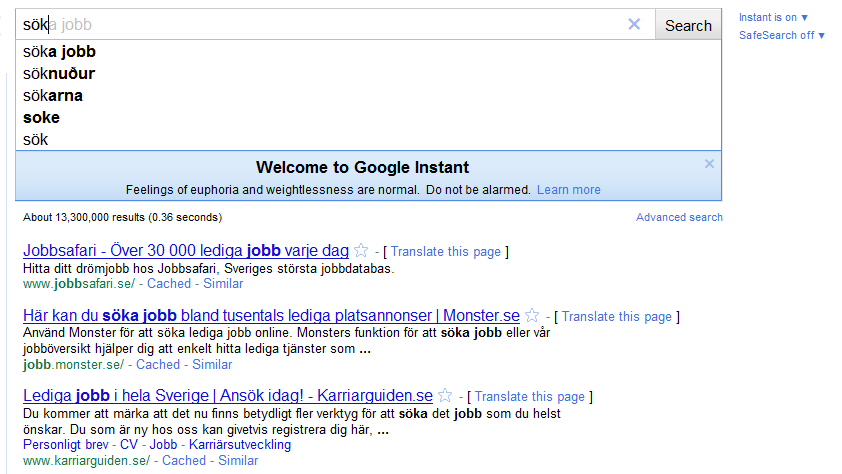Translate the Monster.se page
The width and height of the screenshot is (842, 474).
click(616, 316)
